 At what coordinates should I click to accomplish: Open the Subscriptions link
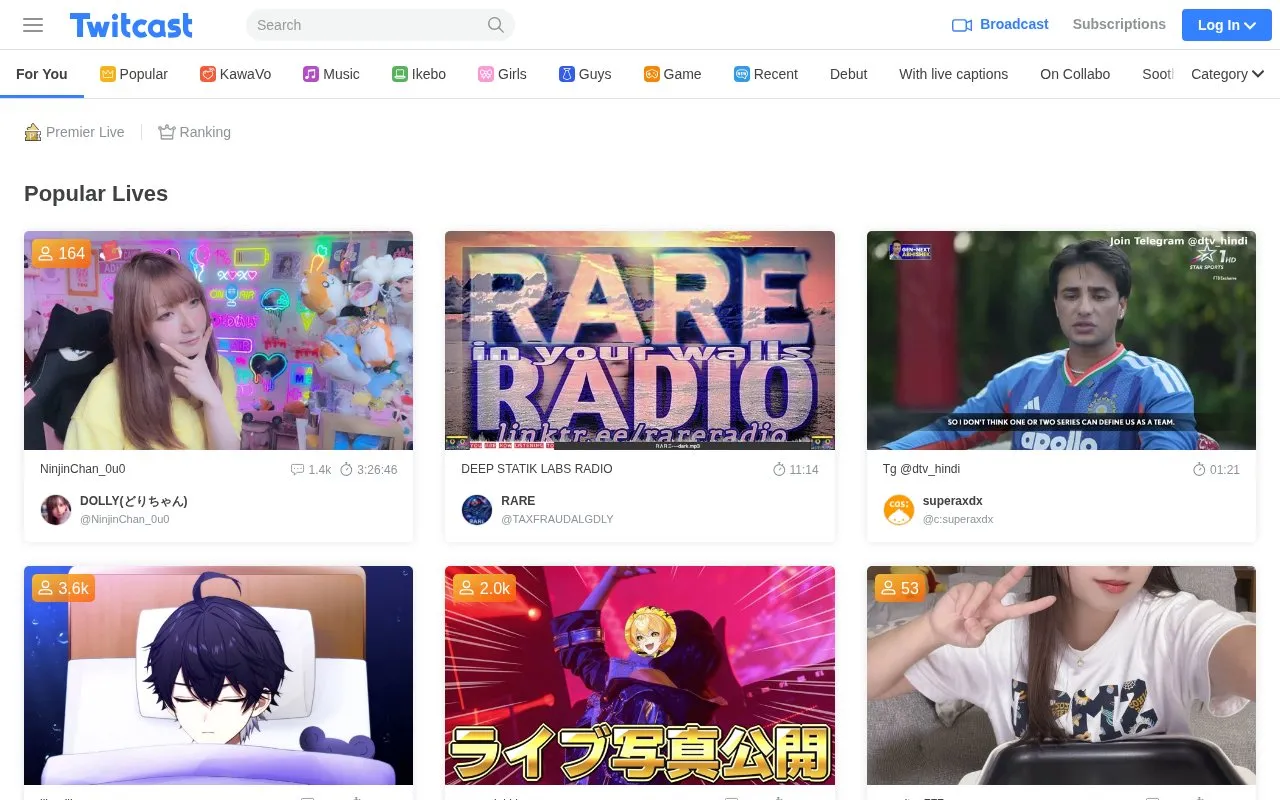click(x=1119, y=24)
